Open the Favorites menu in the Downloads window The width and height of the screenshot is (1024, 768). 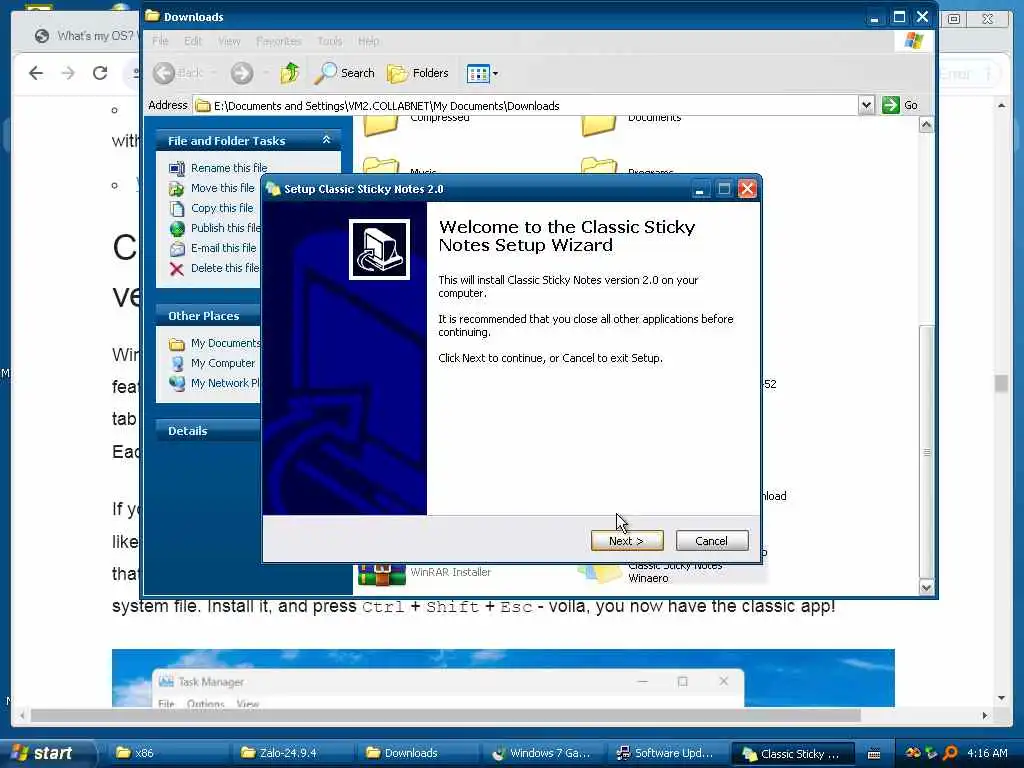[x=279, y=41]
